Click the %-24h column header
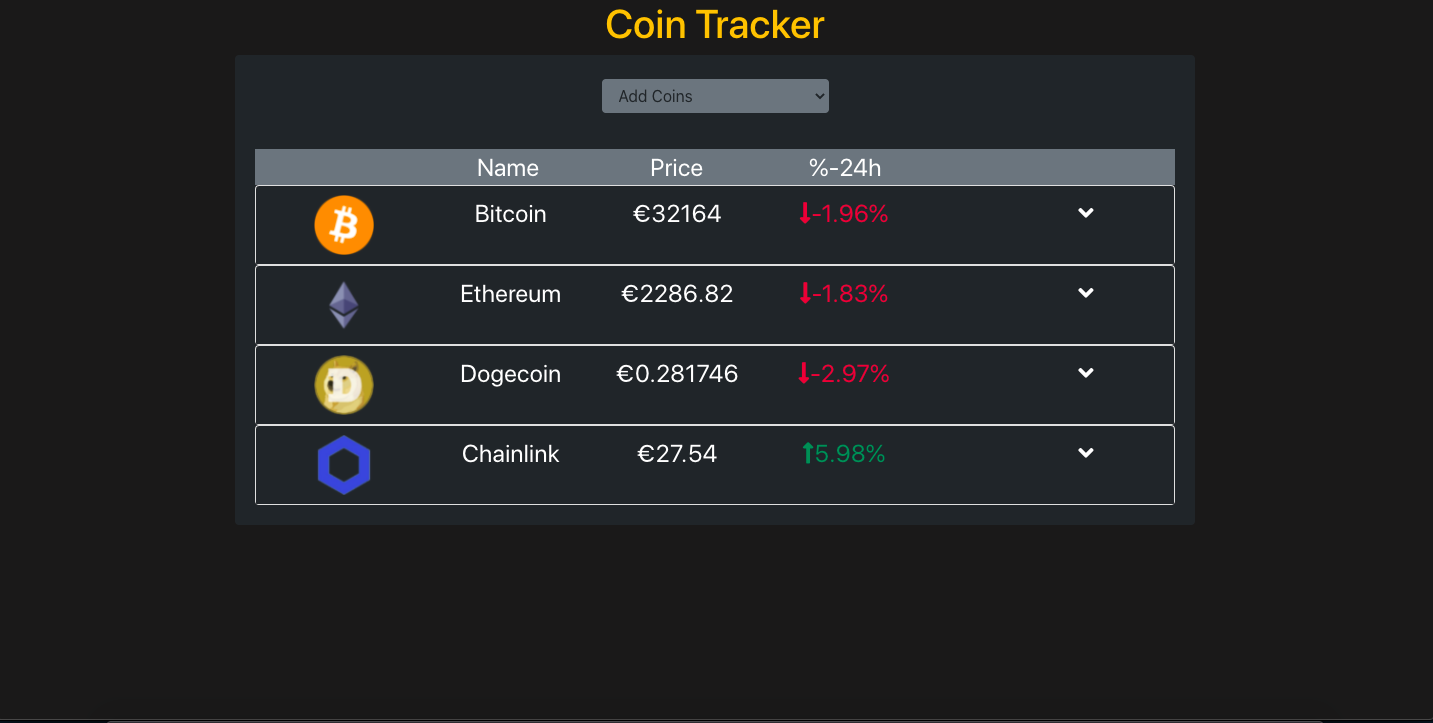Viewport: 1433px width, 723px height. coord(845,167)
